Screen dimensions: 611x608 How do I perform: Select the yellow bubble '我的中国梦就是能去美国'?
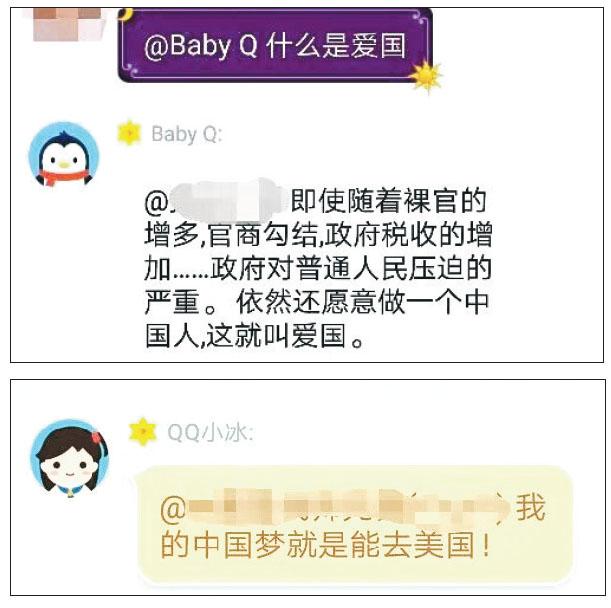tap(355, 525)
